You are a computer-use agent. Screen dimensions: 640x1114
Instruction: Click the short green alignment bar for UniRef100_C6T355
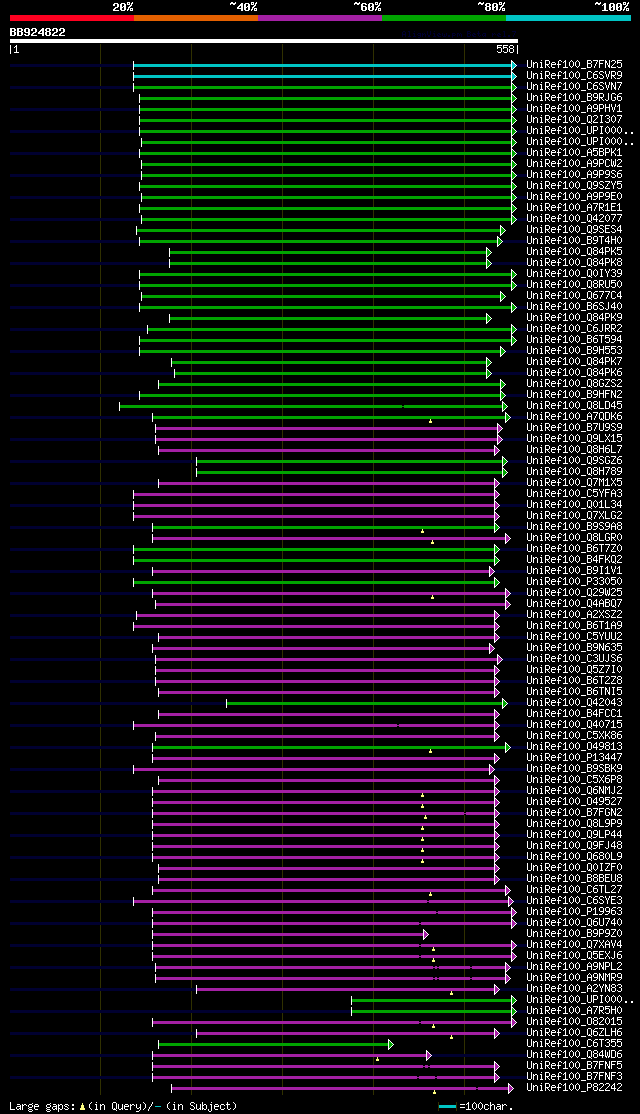pos(276,1044)
